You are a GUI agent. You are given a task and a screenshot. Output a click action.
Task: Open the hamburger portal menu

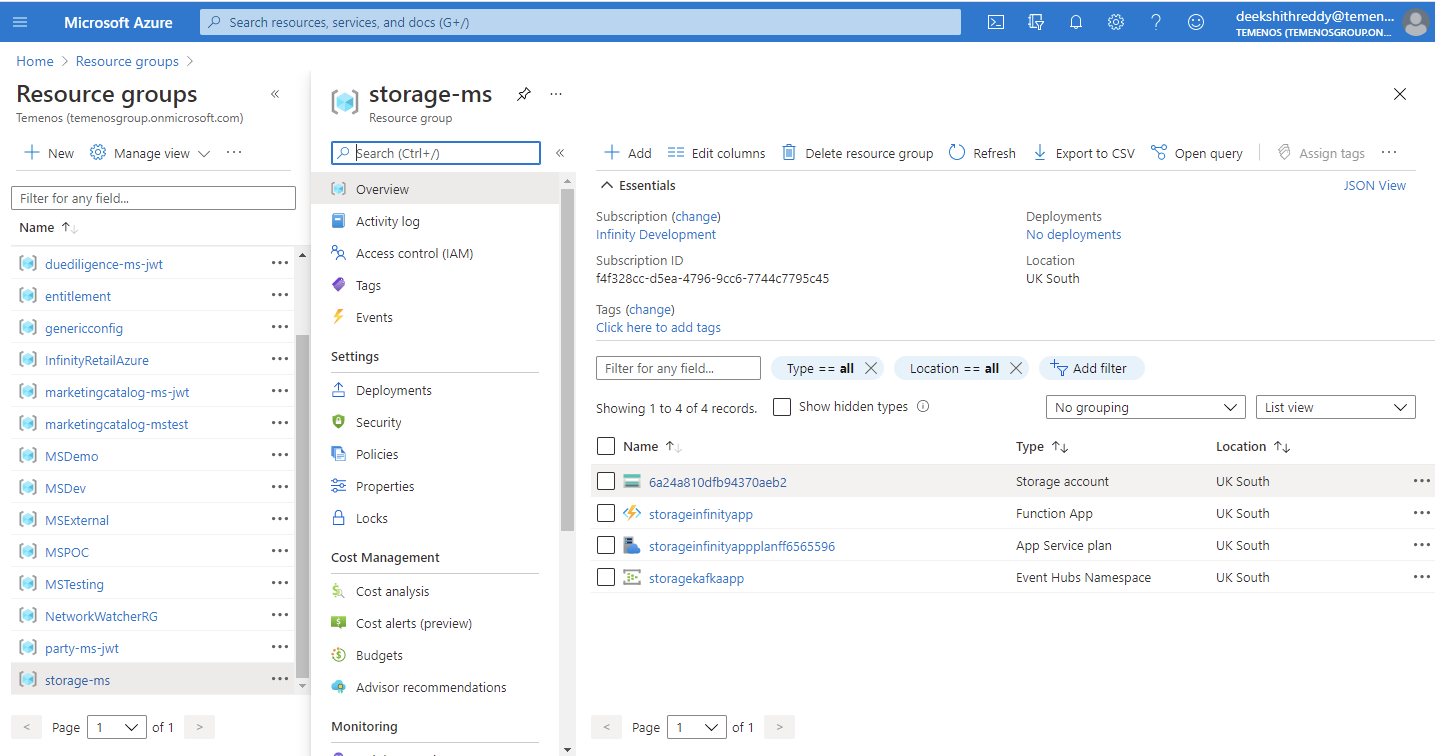click(20, 22)
